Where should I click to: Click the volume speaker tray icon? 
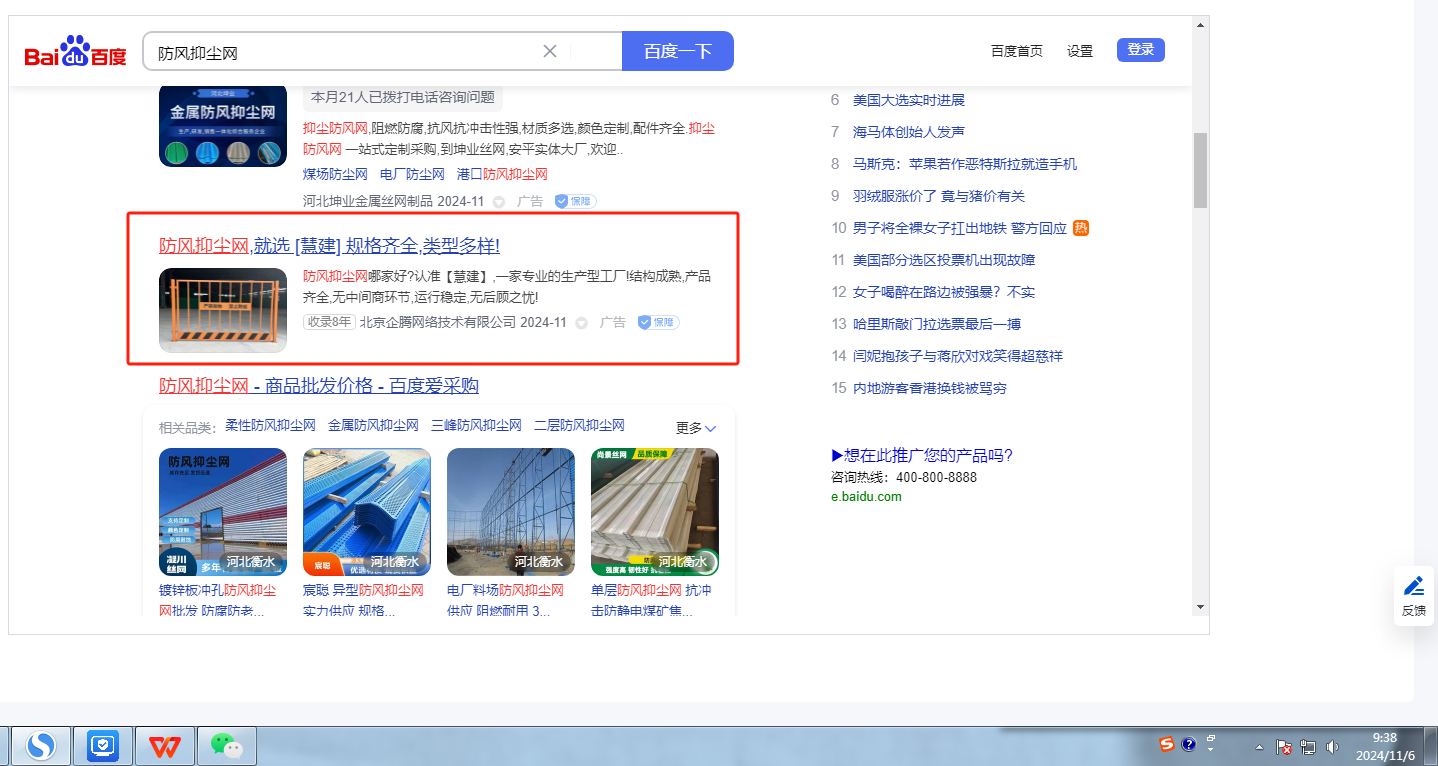[1332, 747]
